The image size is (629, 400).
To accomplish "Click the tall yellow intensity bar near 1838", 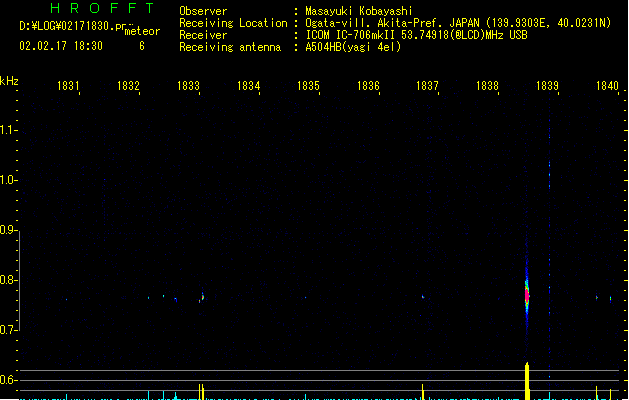I will [x=527, y=381].
